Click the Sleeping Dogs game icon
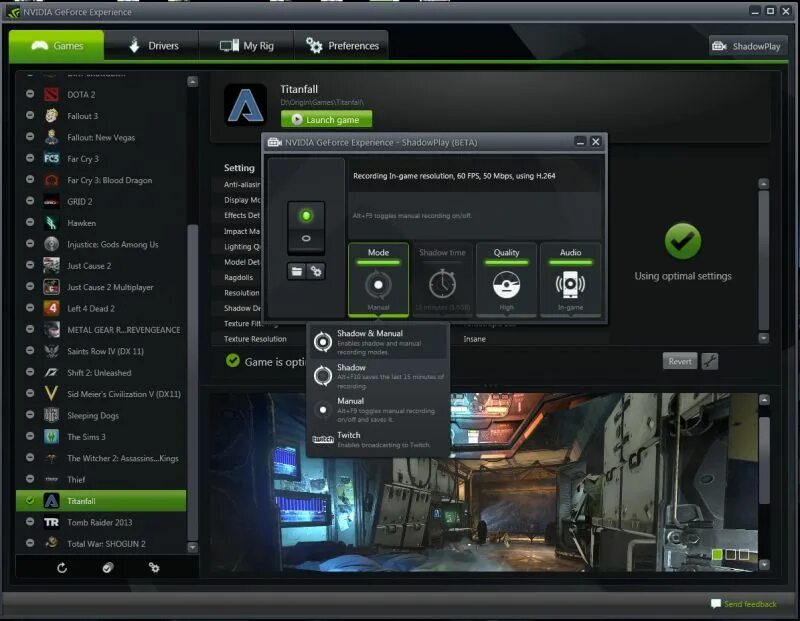The width and height of the screenshot is (800, 621). point(51,415)
